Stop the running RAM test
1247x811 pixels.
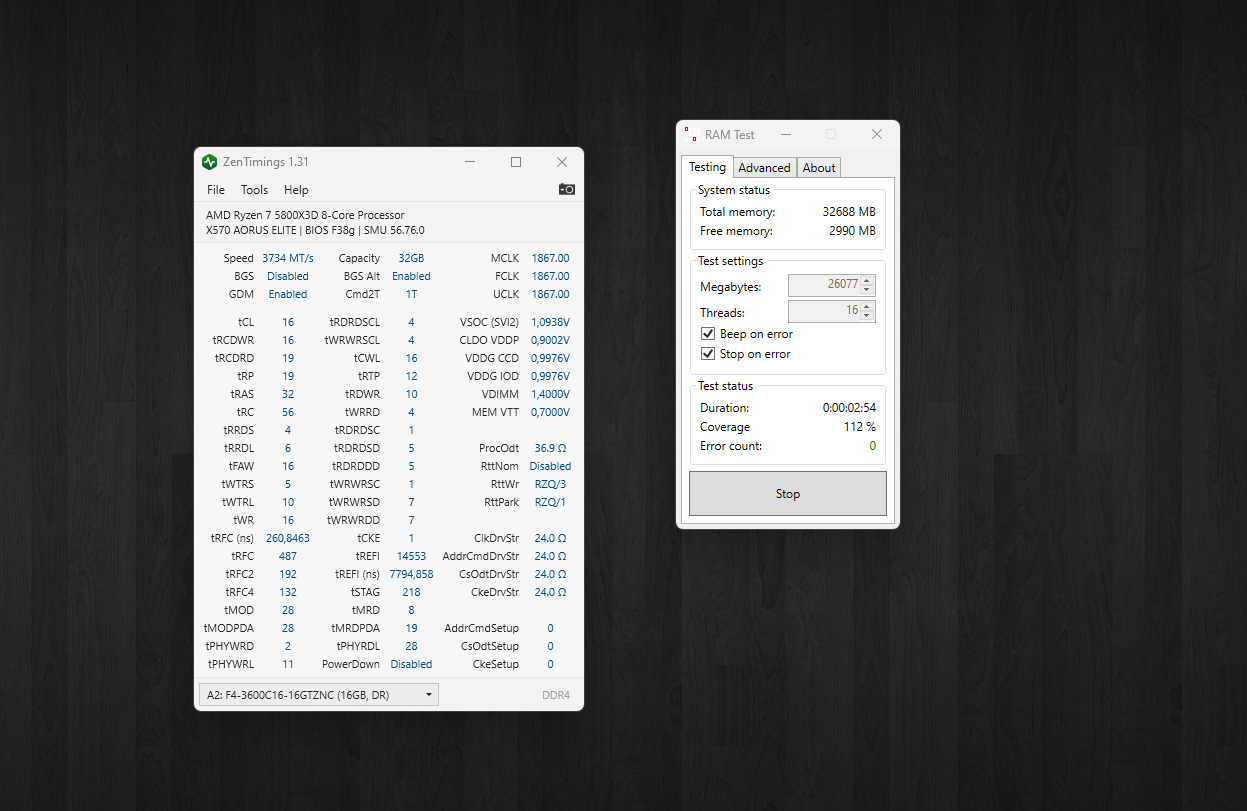pos(788,494)
